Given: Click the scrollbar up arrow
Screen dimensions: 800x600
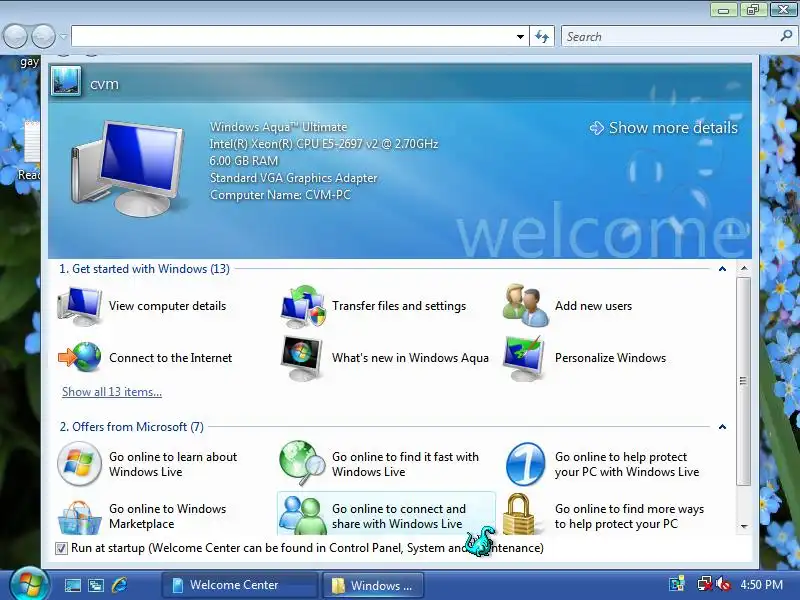Looking at the screenshot, I should tap(744, 269).
